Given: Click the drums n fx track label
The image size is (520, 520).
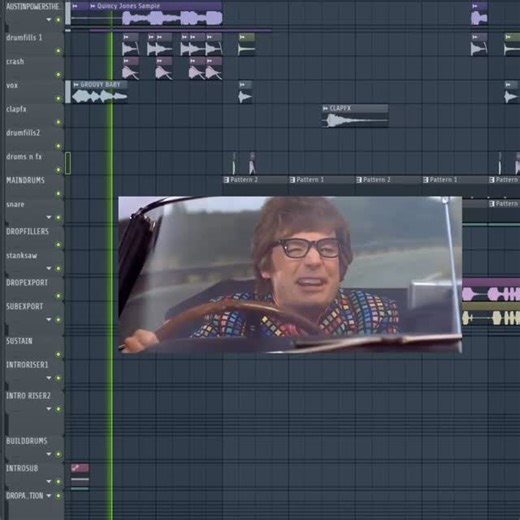Looking at the screenshot, I should tap(24, 157).
